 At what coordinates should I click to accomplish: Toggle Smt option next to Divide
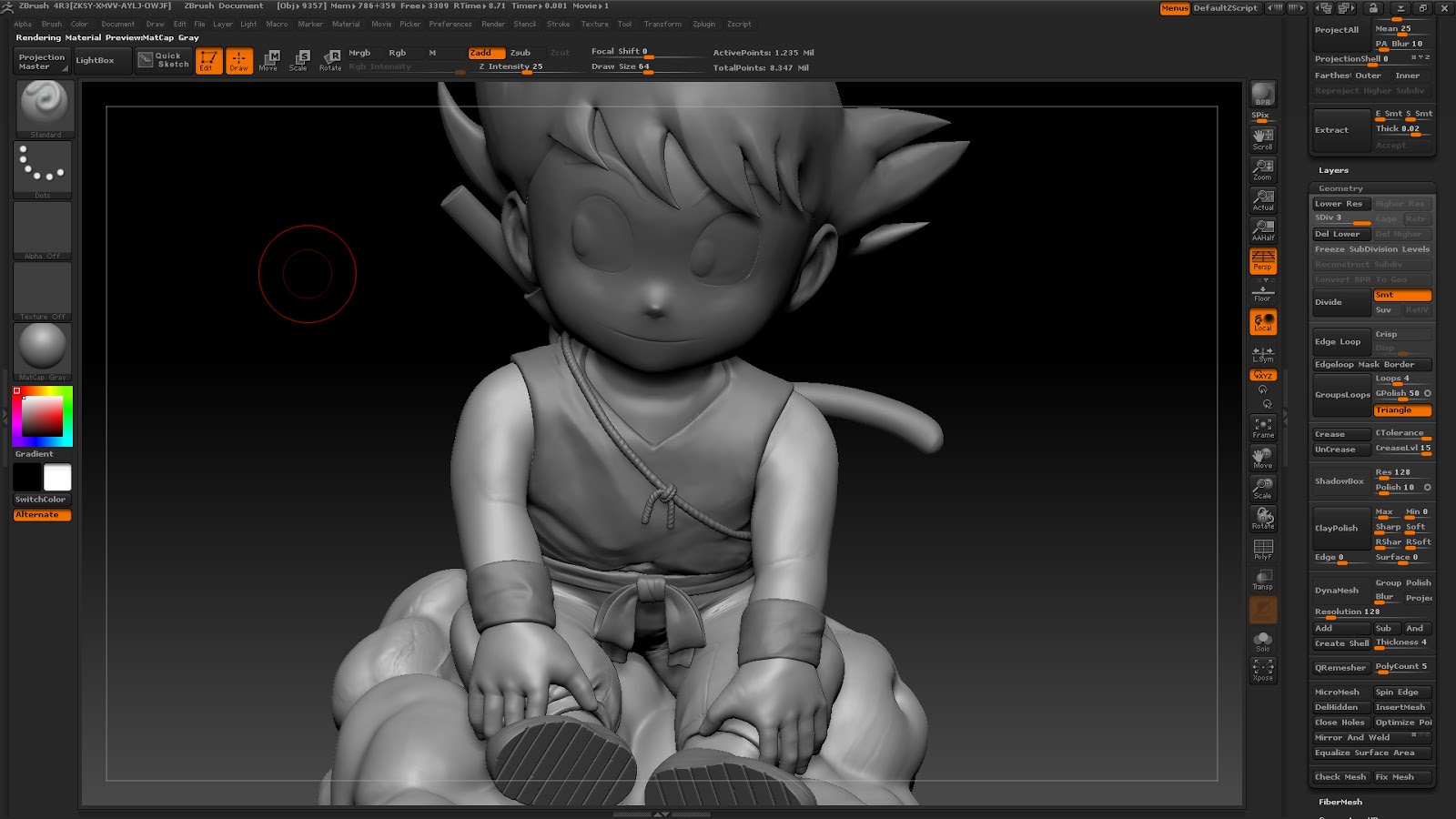1402,295
